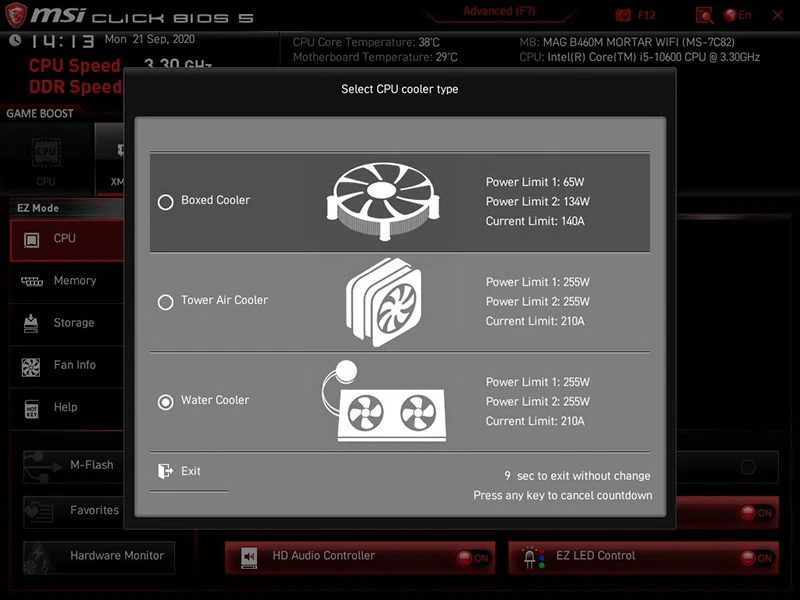Toggle ON switch above EZ LED Control
The image size is (800, 600).
(757, 513)
